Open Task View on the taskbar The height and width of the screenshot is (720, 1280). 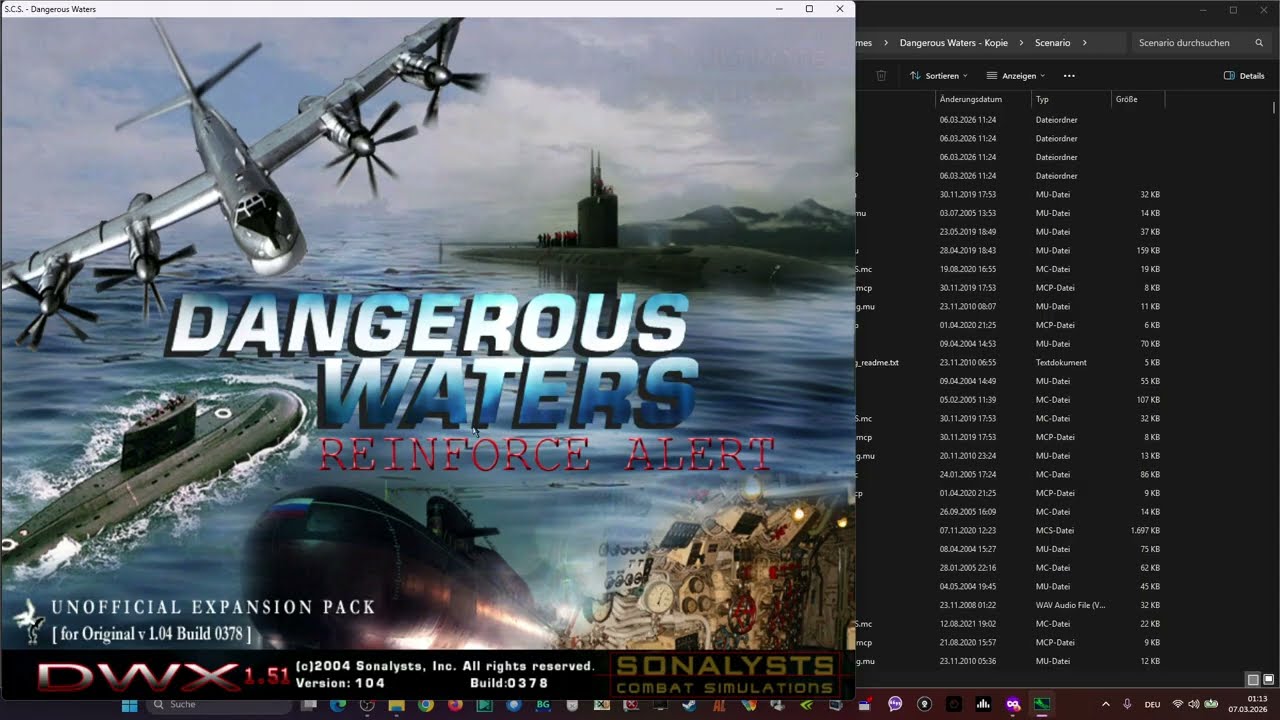[309, 705]
